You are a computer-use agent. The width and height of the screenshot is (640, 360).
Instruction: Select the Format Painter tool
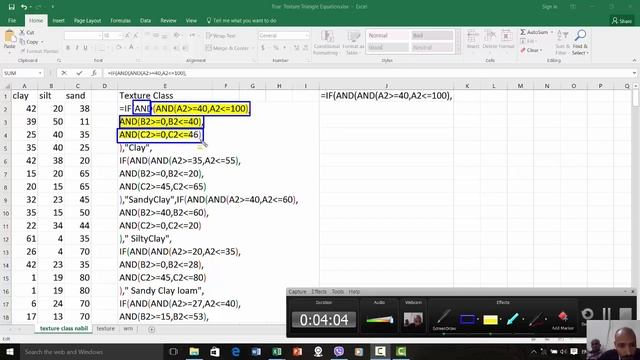coord(39,51)
